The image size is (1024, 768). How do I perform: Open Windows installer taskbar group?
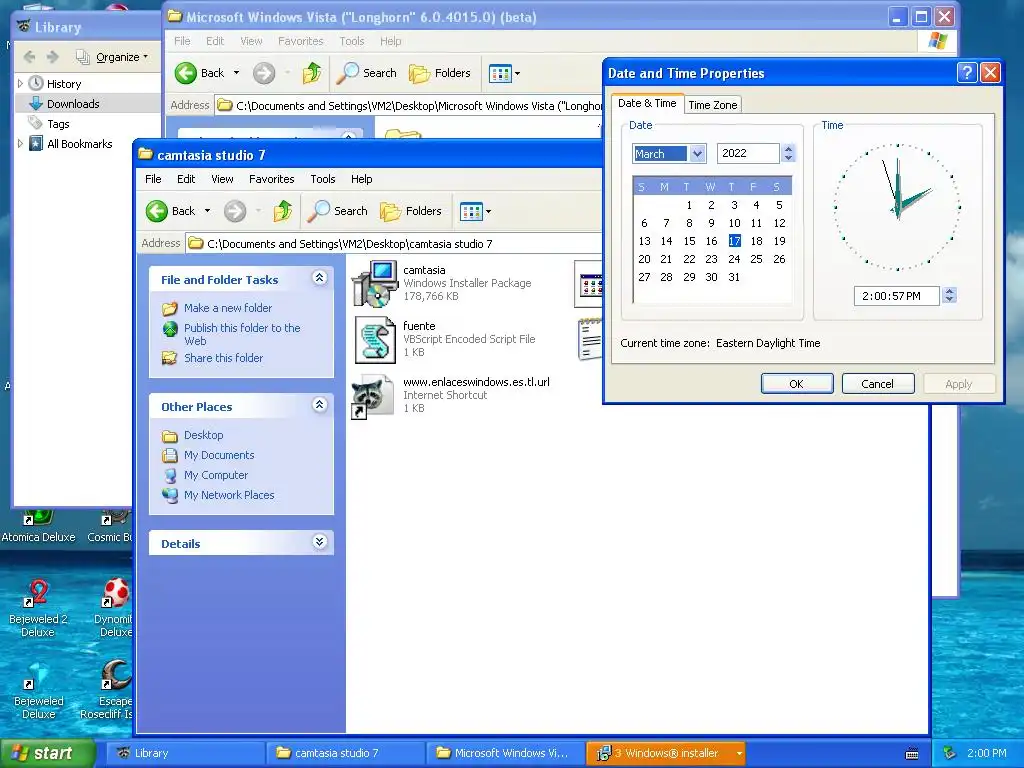pos(666,754)
